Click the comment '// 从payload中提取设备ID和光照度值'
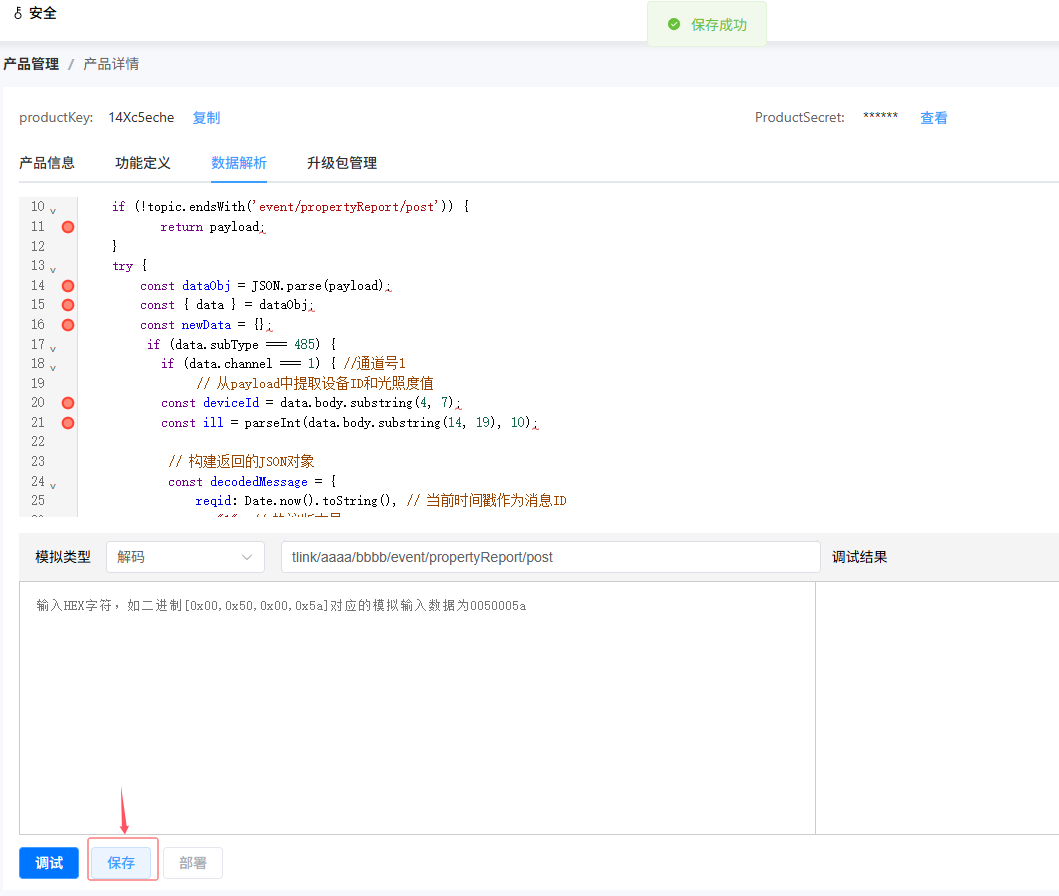Screen dimensions: 1059x896 point(315,384)
